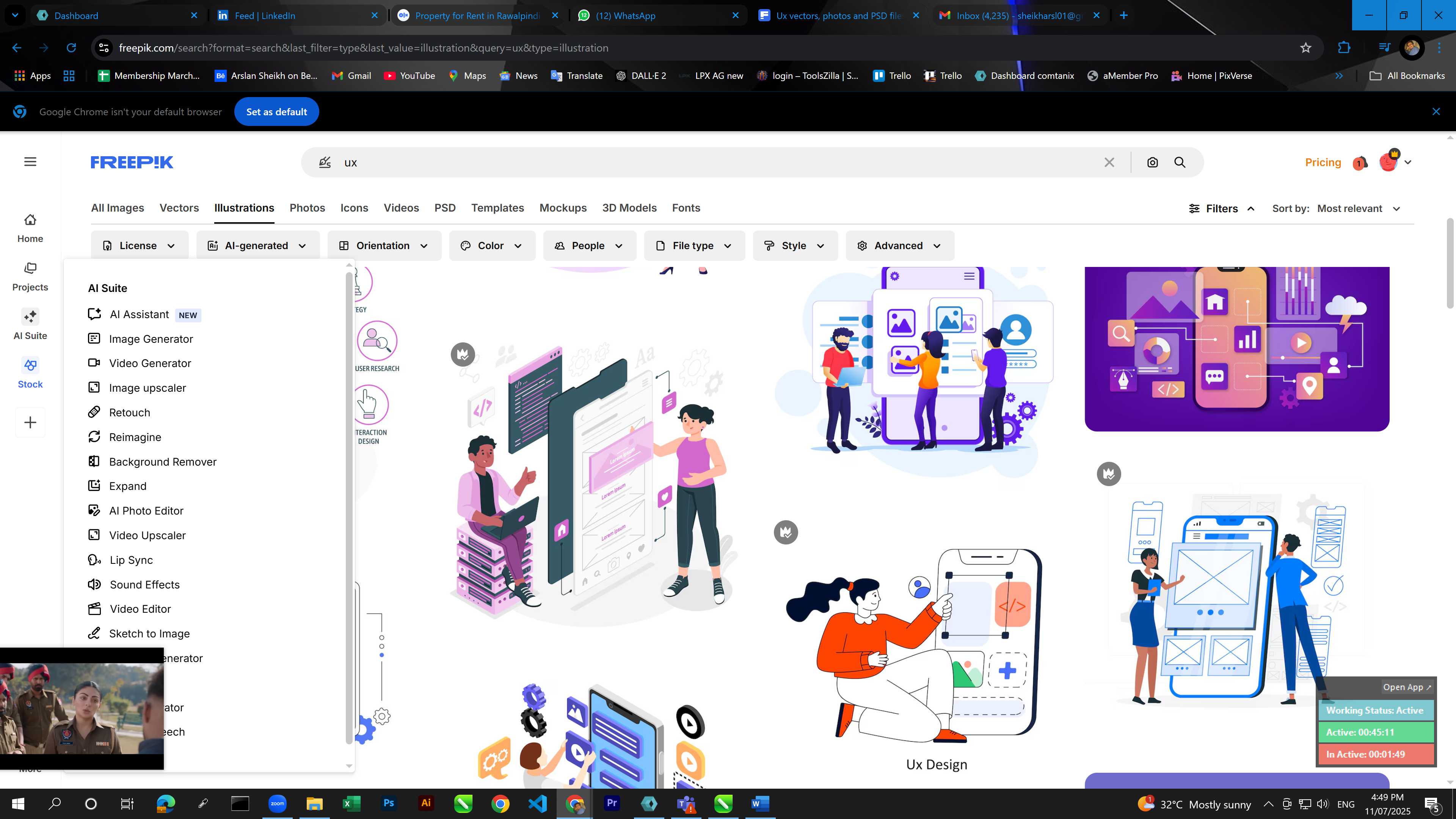Open Sort by Most relevant dropdown

point(1359,209)
